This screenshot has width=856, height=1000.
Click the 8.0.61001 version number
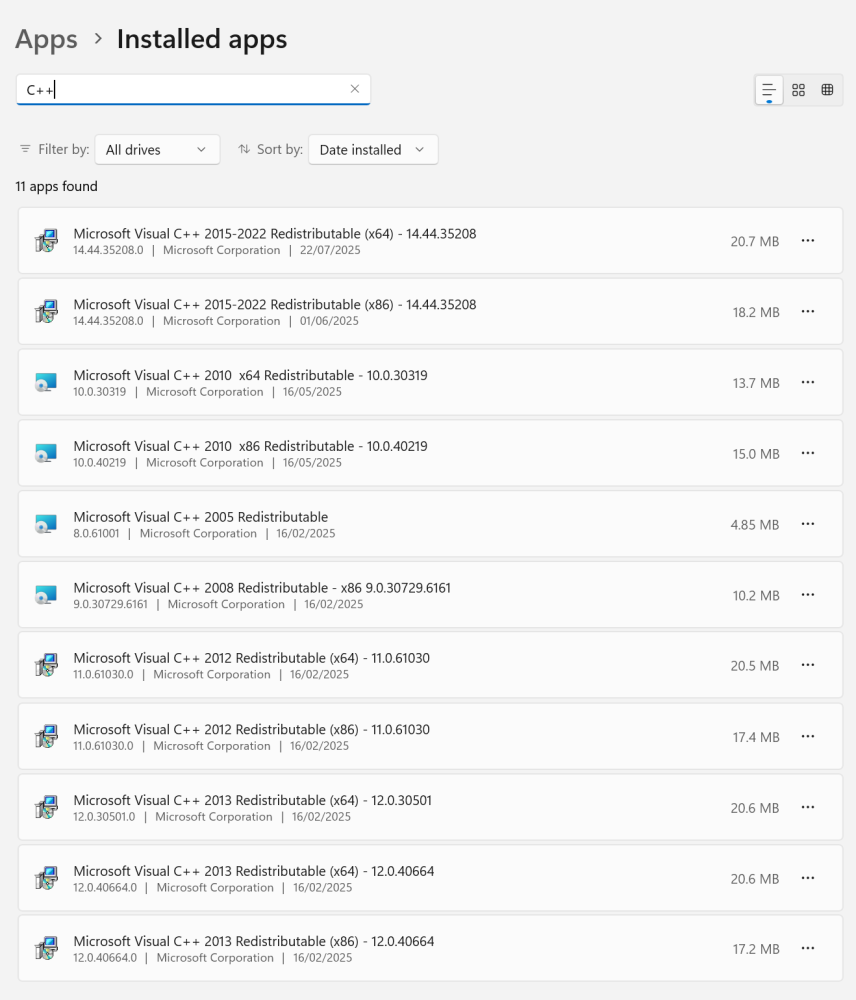coord(96,533)
